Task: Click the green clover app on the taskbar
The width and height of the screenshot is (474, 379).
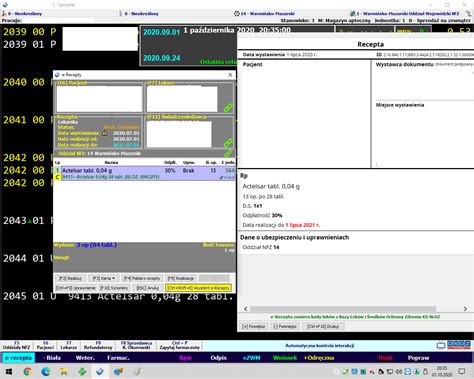Action: [x=82, y=371]
